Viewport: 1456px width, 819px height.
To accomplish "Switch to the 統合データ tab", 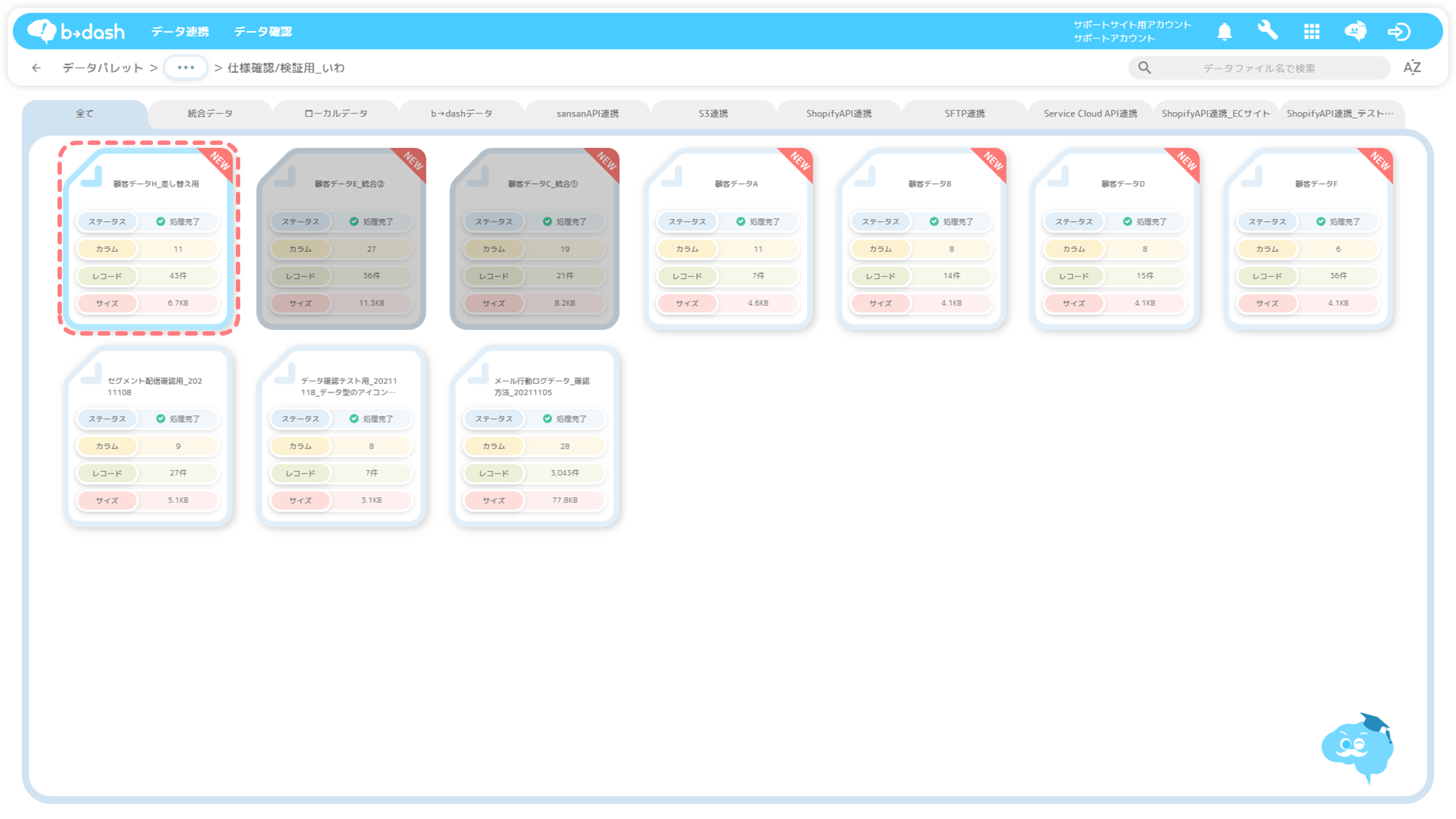I will (x=210, y=114).
